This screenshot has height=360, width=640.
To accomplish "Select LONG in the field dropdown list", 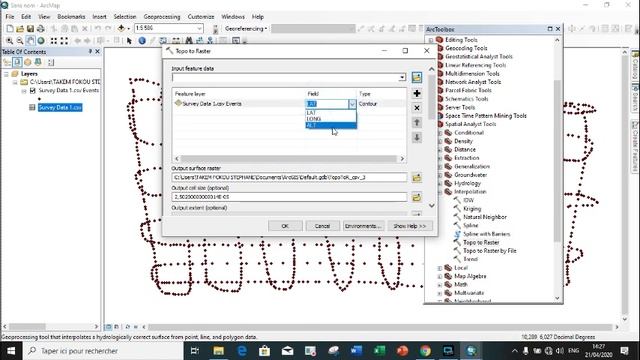I will point(331,119).
